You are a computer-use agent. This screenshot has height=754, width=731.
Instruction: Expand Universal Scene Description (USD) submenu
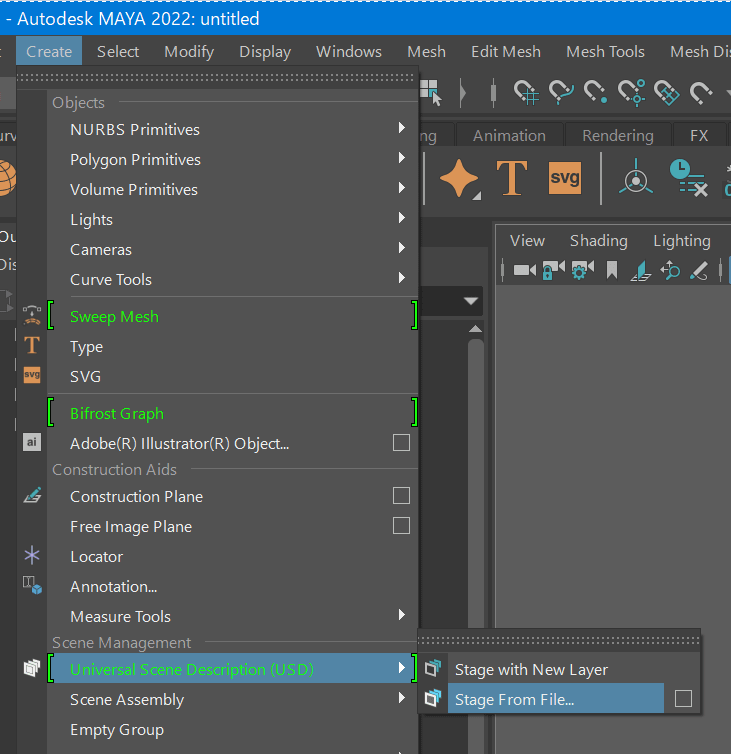click(233, 669)
